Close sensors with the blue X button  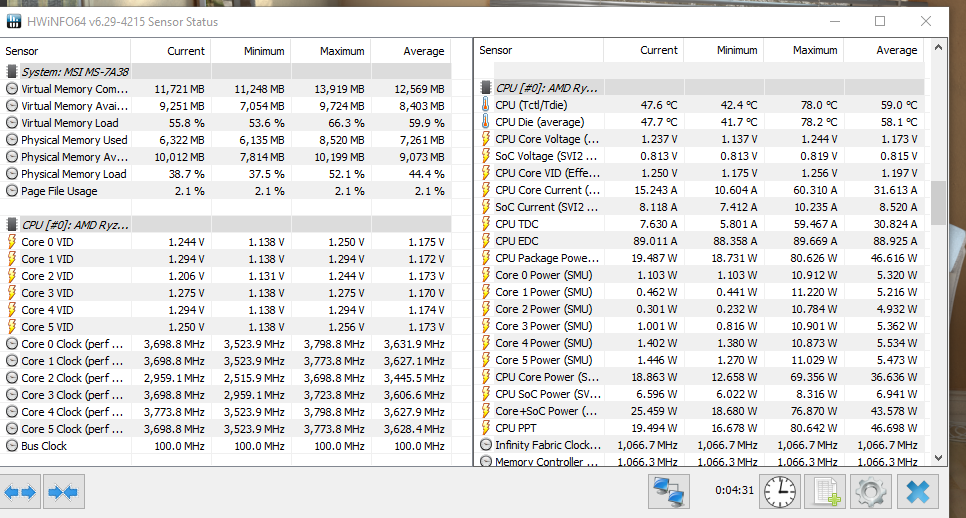coord(917,492)
